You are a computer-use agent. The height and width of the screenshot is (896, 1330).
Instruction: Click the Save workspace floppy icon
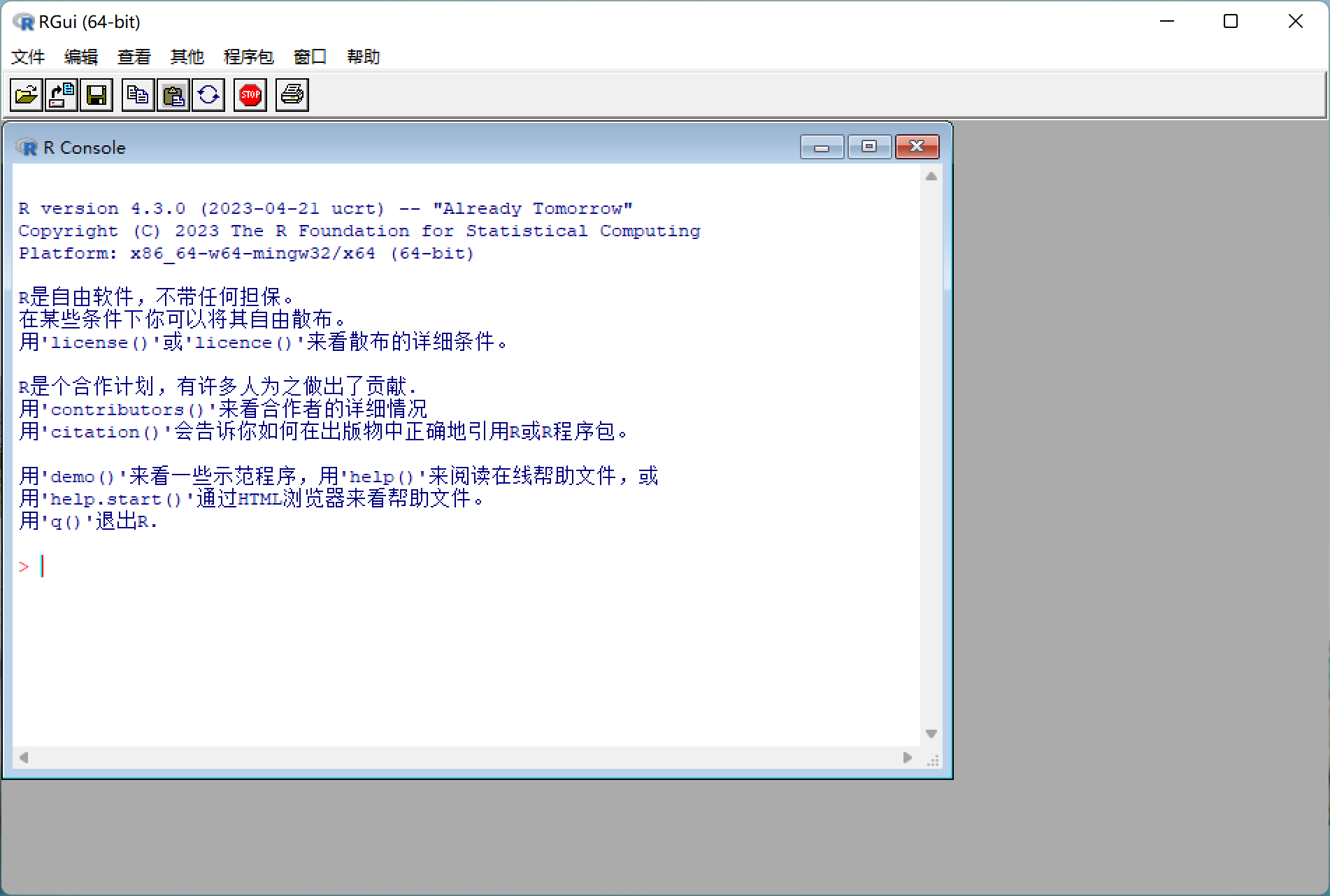(96, 94)
